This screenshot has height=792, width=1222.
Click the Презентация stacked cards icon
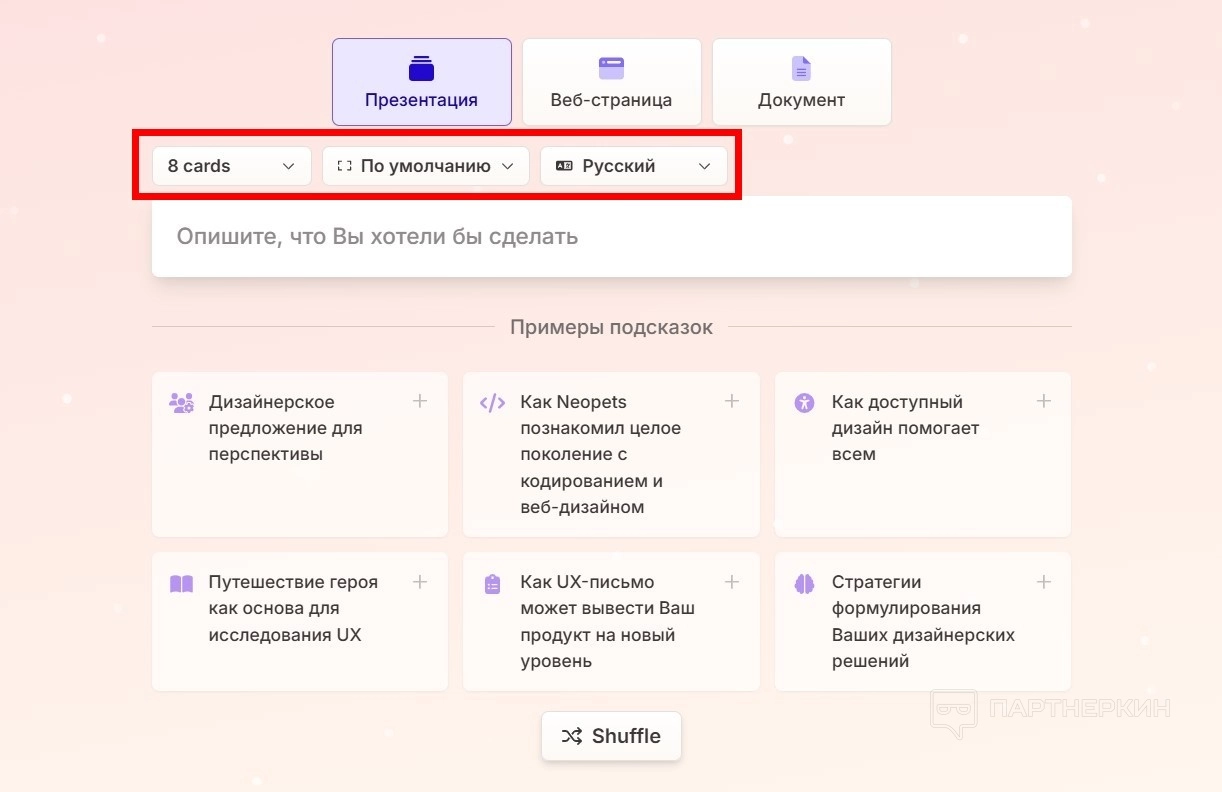[x=421, y=68]
